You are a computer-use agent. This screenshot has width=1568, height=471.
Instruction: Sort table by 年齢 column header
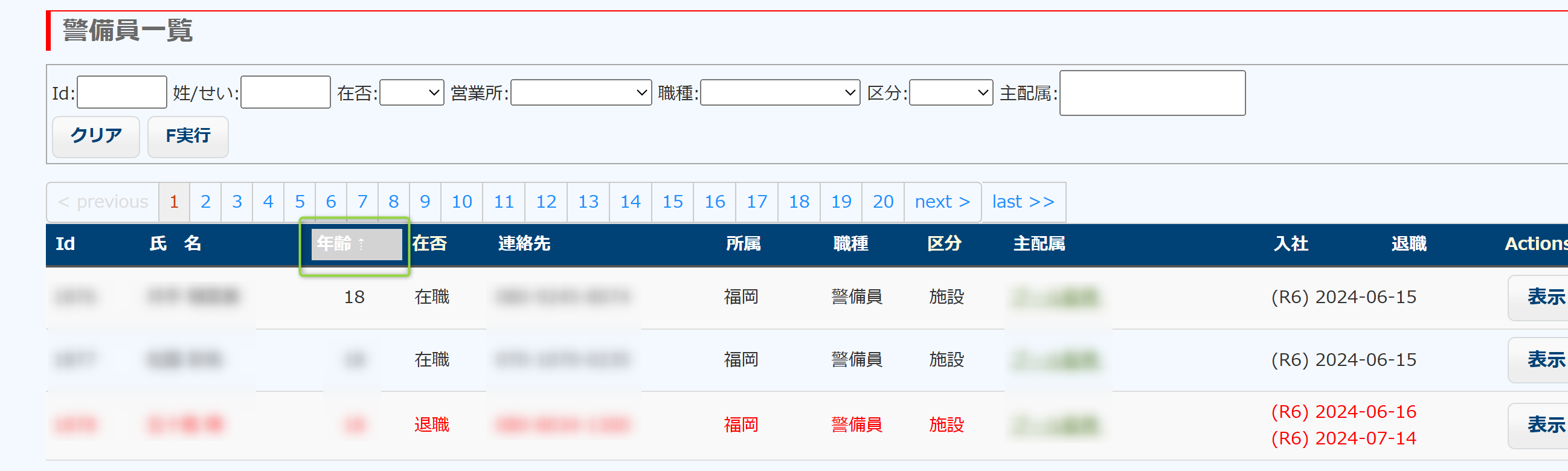(x=335, y=244)
